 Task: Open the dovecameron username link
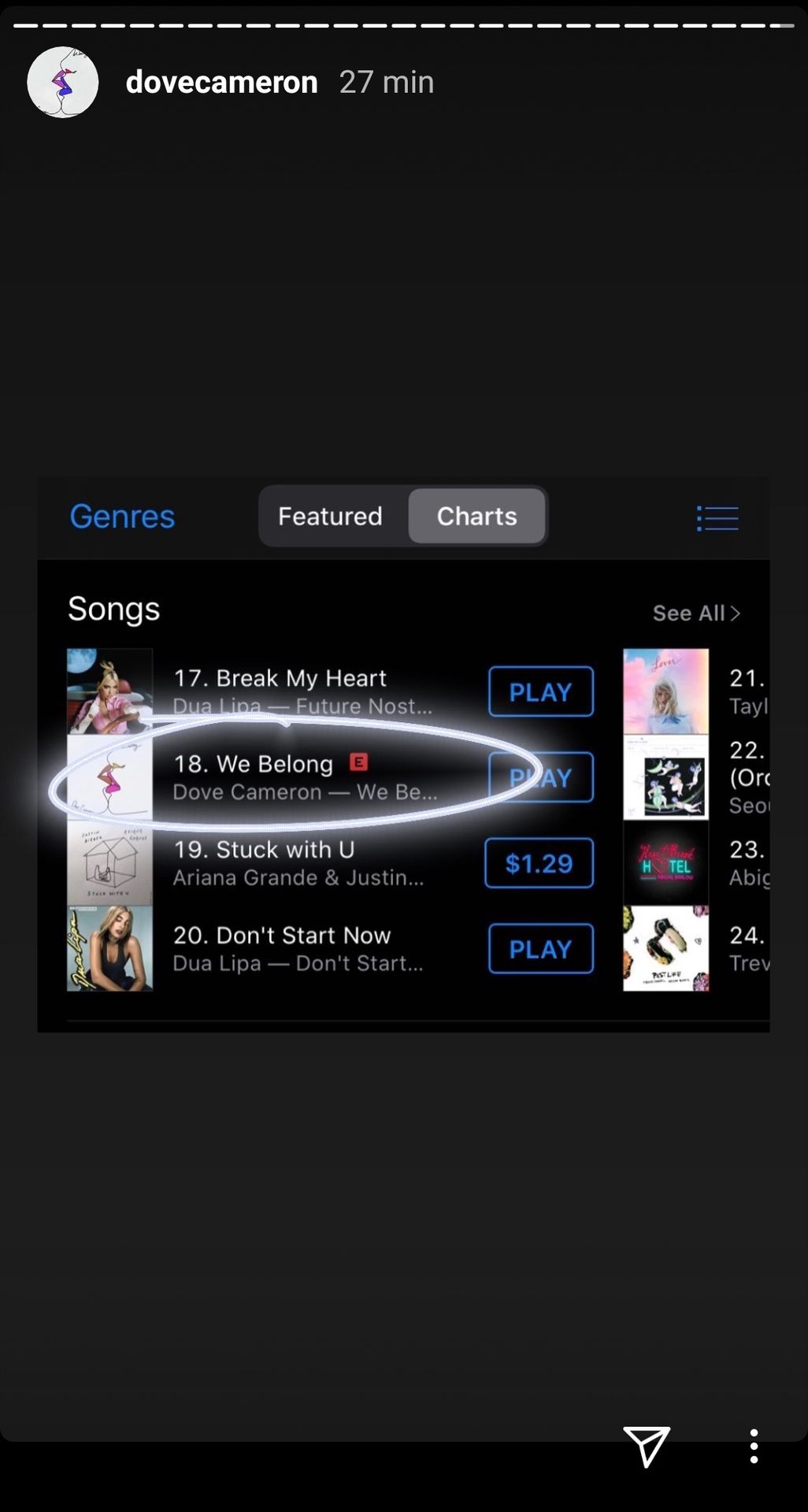tap(221, 82)
